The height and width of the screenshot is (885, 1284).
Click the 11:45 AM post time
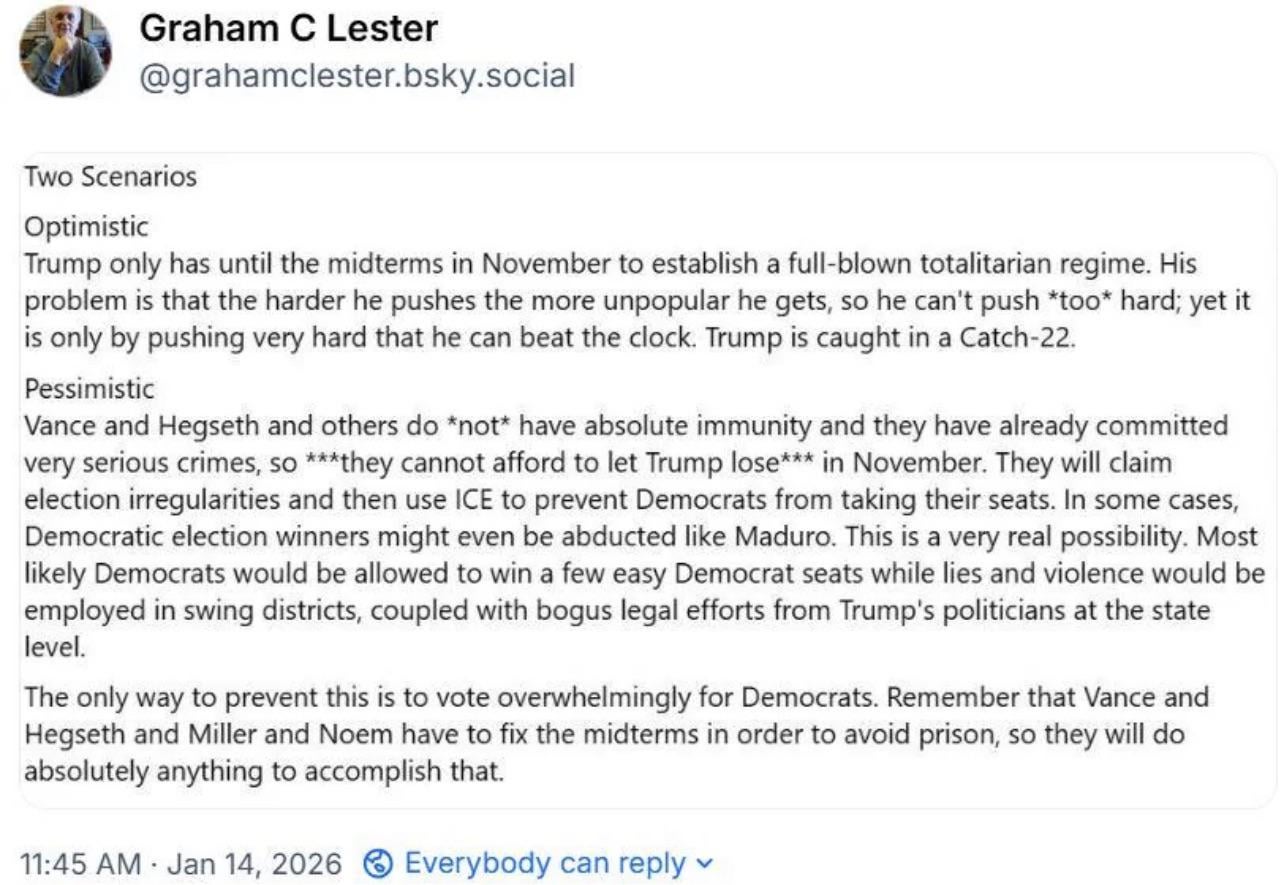pyautogui.click(x=80, y=862)
